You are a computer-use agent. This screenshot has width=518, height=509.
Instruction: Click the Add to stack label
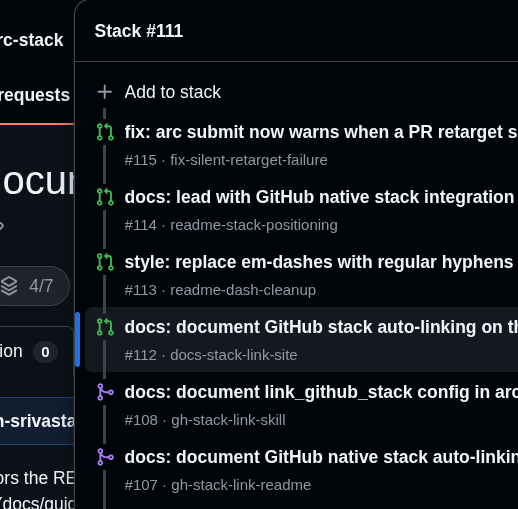point(172,92)
